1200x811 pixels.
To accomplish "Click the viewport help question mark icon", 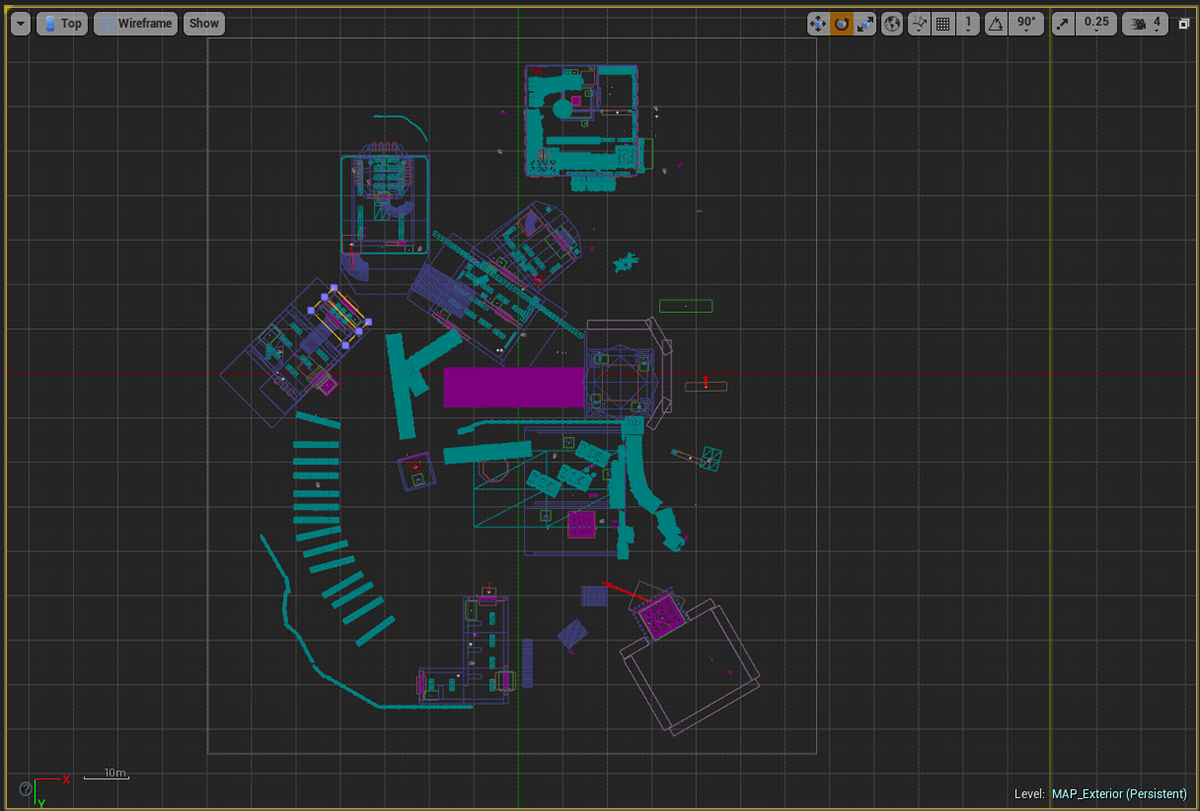I will click(25, 788).
